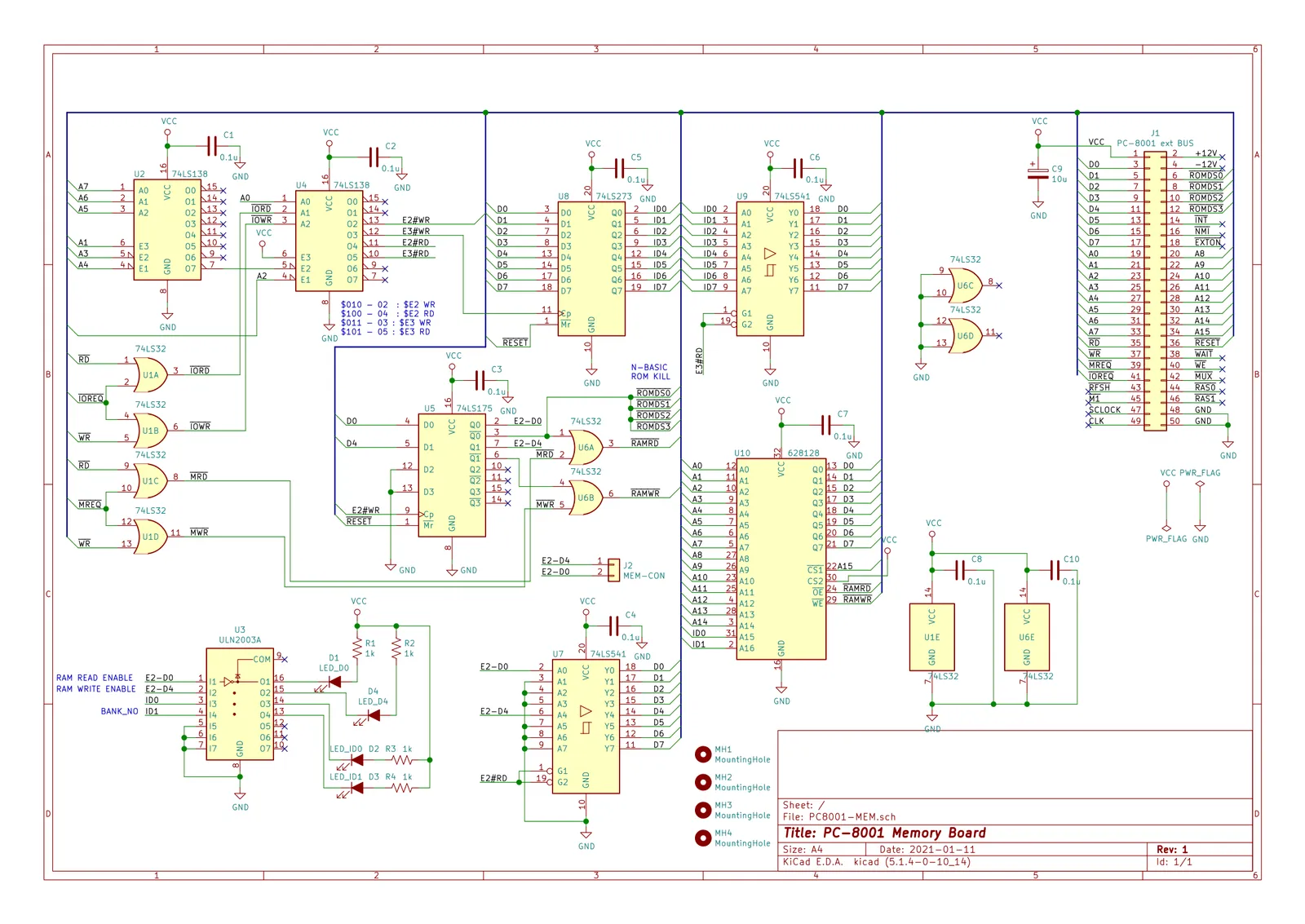Click the U6B OR gate

(586, 497)
